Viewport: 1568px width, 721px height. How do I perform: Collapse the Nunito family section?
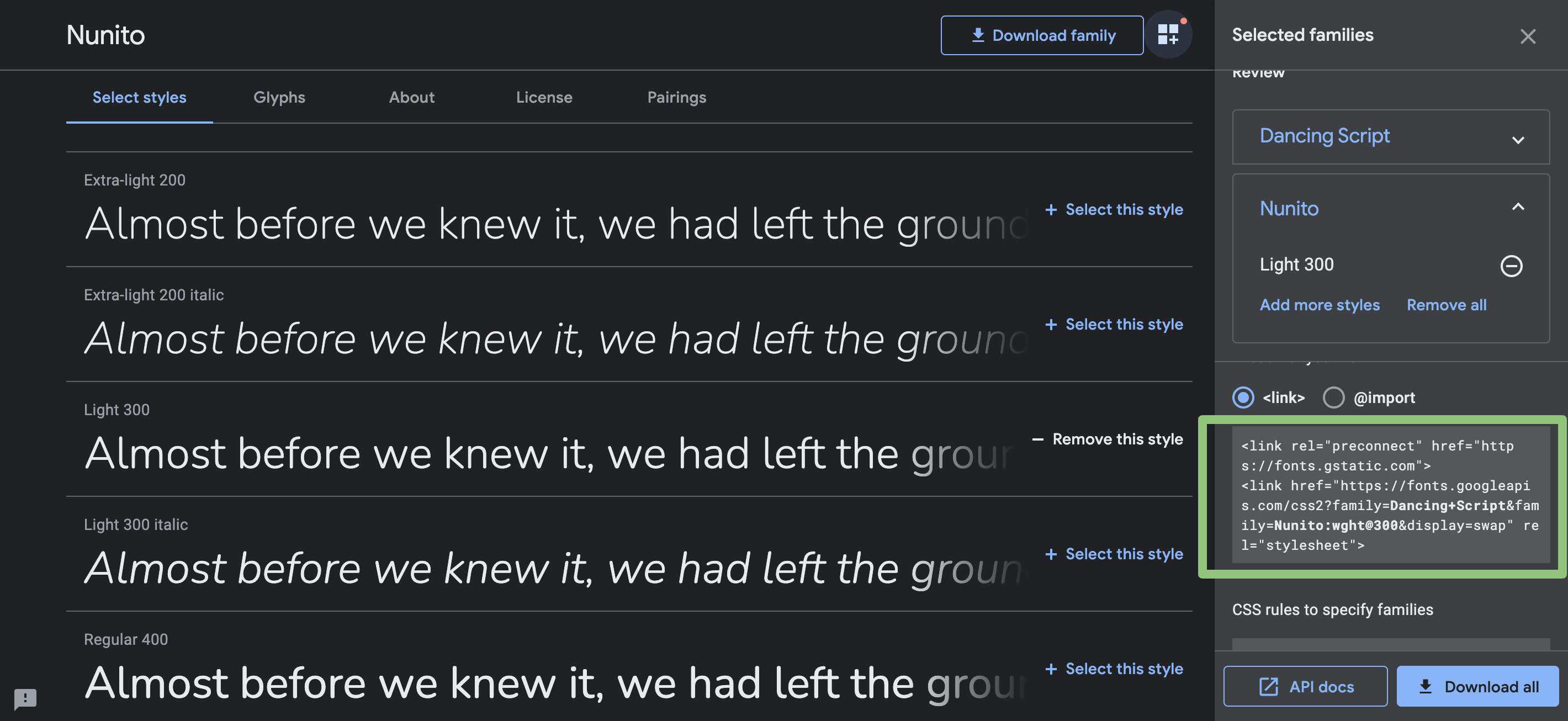(1517, 208)
